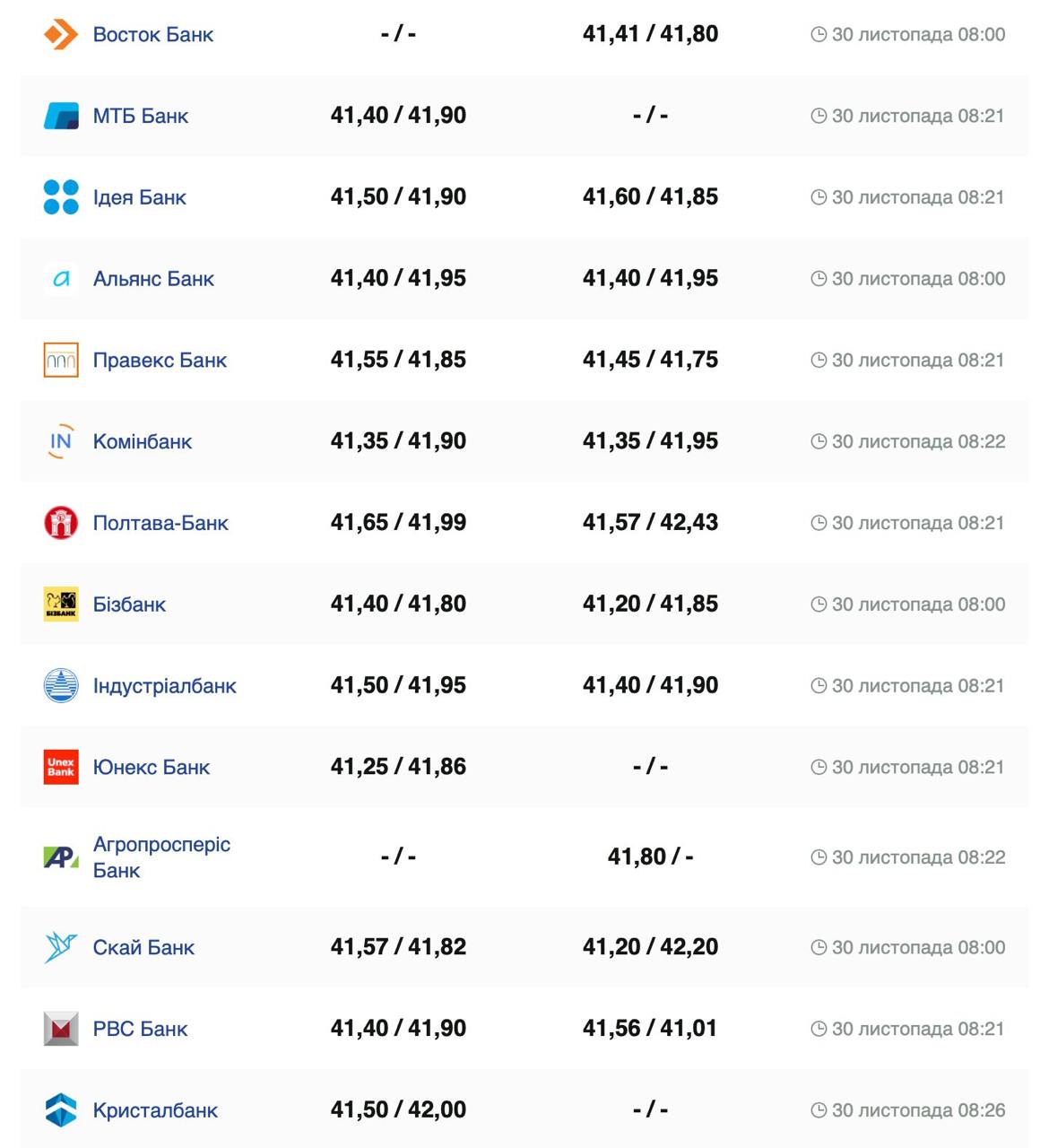The image size is (1040, 1148).
Task: Open the Полтава-Банк name link
Action: pyautogui.click(x=160, y=523)
